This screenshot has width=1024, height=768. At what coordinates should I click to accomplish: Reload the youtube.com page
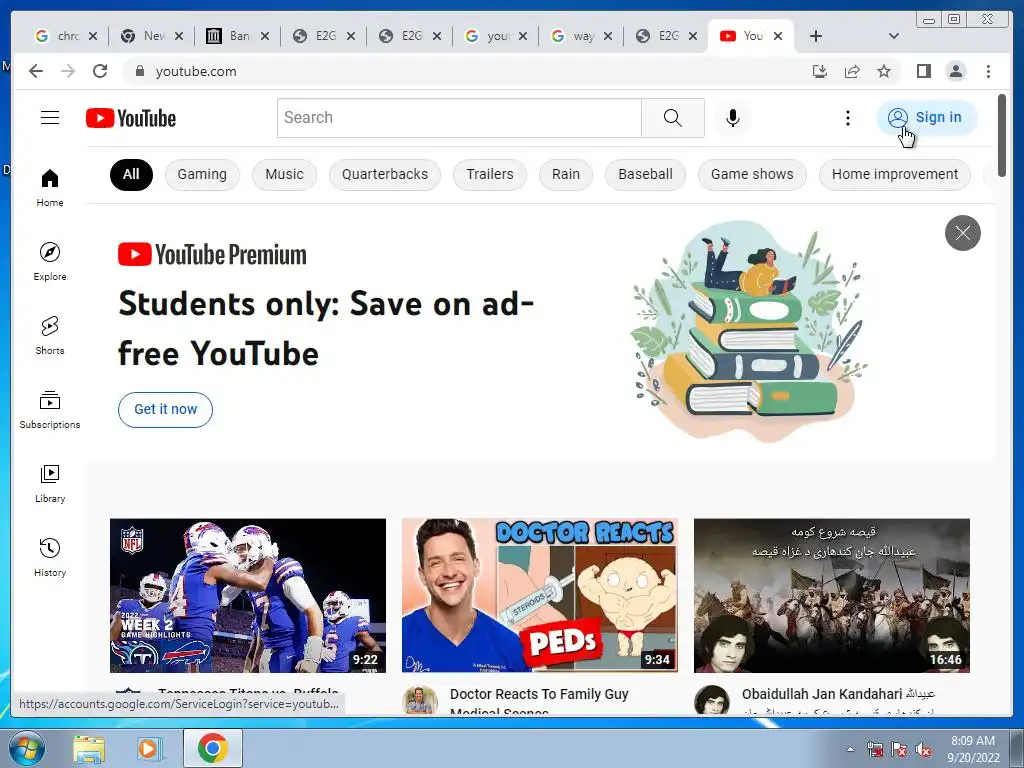point(100,71)
